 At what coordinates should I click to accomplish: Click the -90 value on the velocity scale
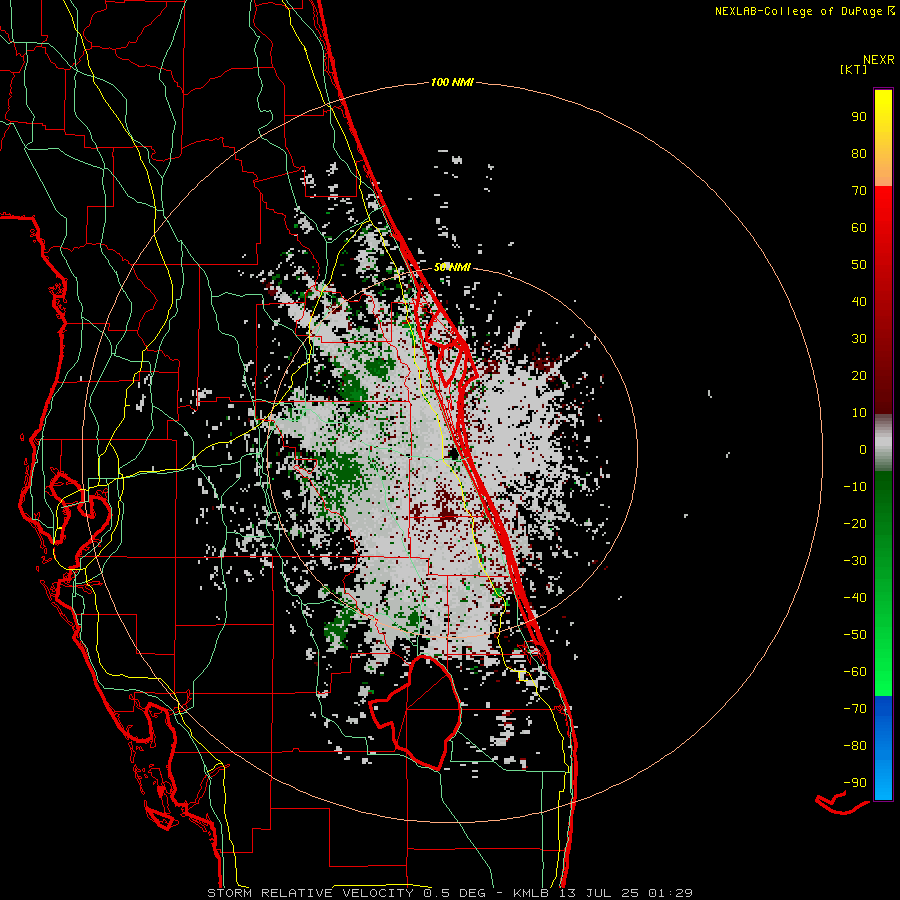point(855,783)
